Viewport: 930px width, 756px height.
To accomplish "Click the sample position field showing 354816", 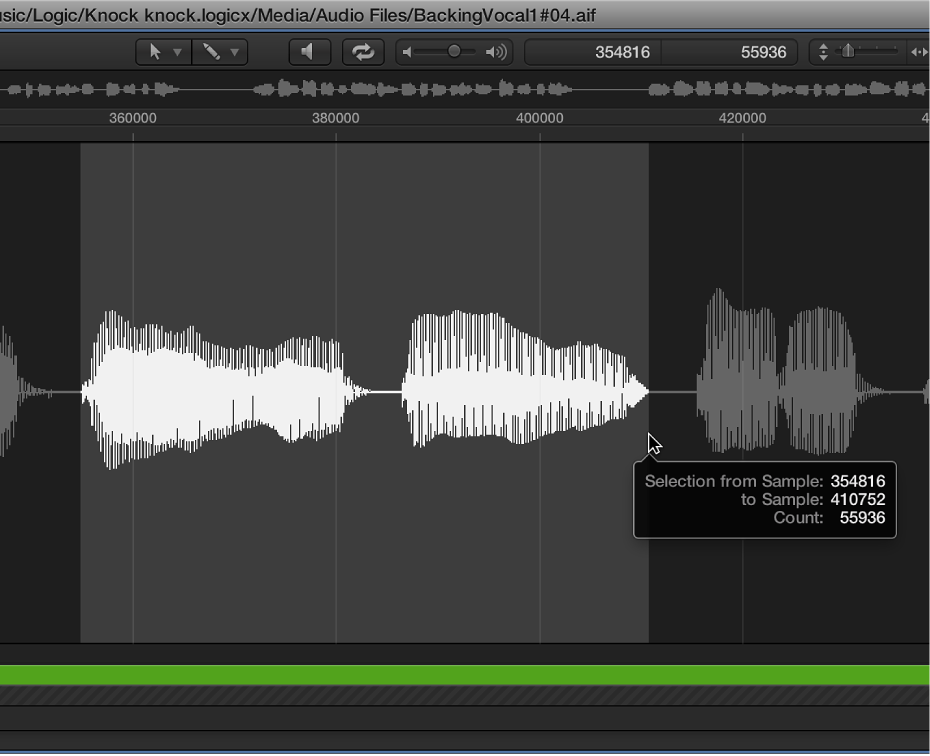I will coord(620,51).
